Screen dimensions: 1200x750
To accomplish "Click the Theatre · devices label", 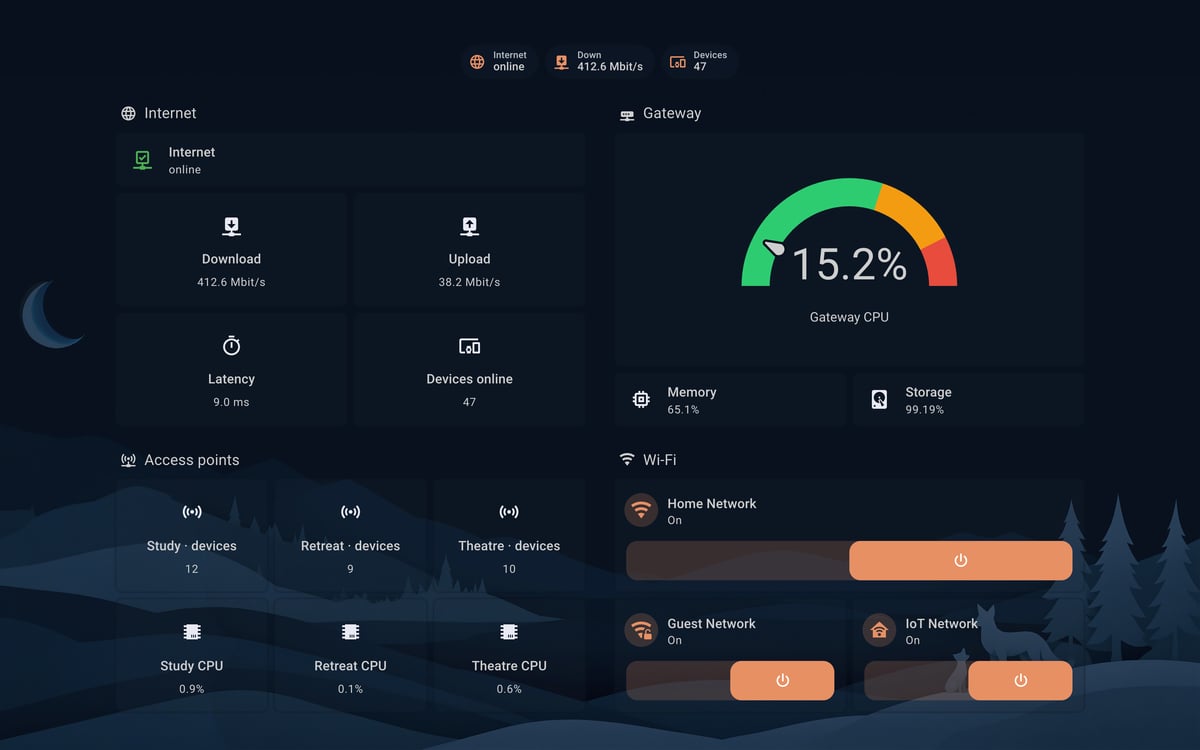I will [509, 546].
